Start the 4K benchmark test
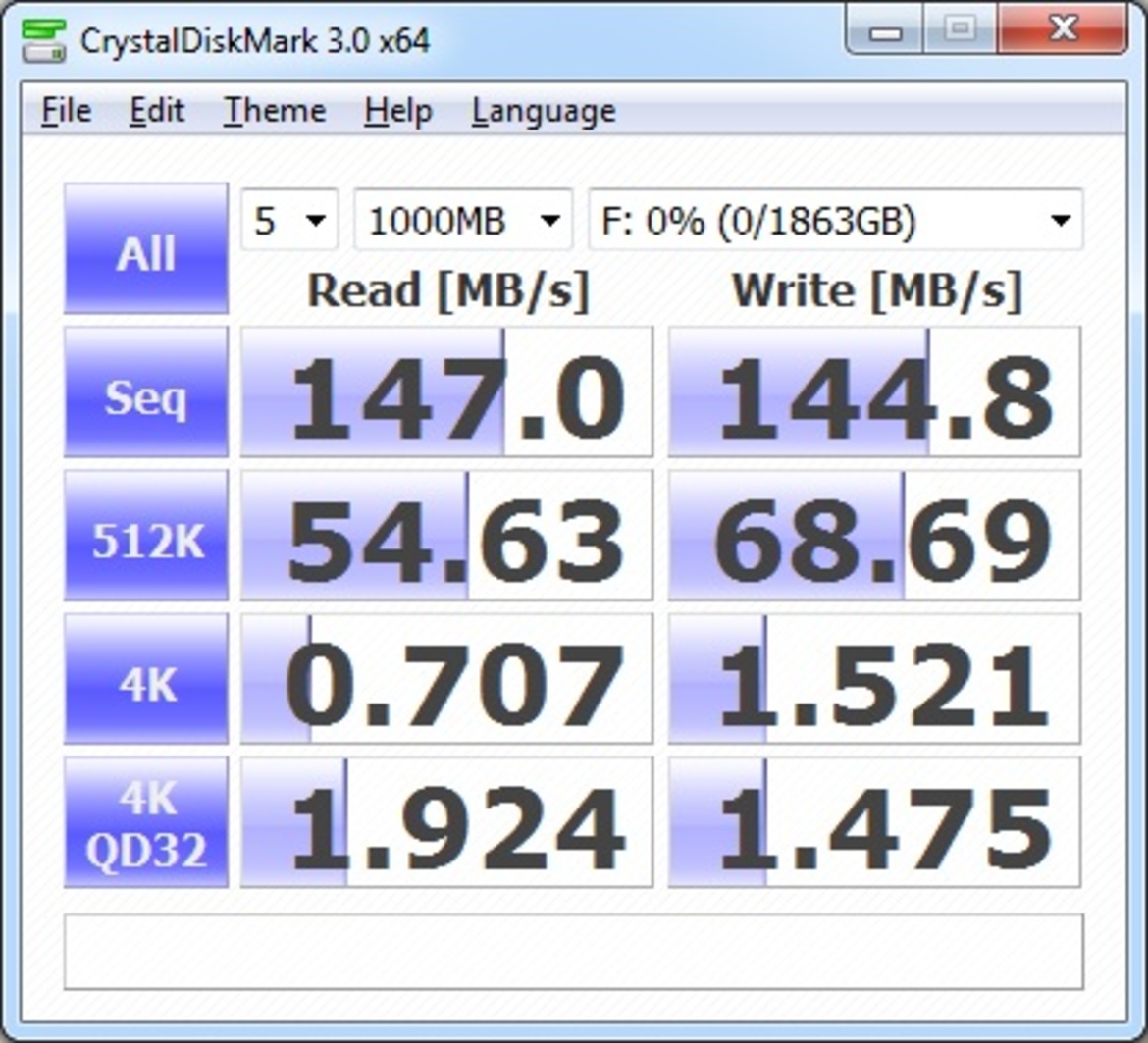Viewport: 1148px width, 1043px height. click(x=146, y=679)
